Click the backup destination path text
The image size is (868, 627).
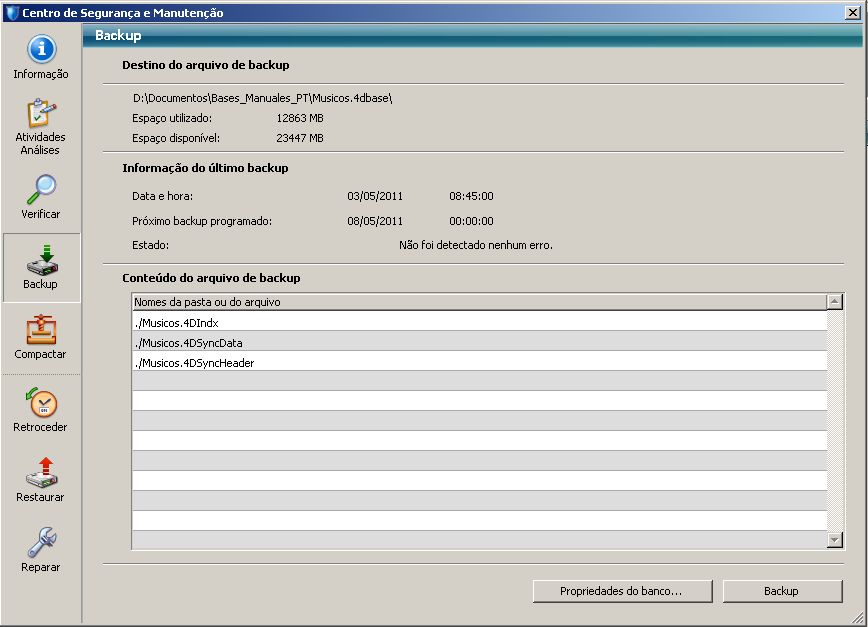[x=263, y=98]
